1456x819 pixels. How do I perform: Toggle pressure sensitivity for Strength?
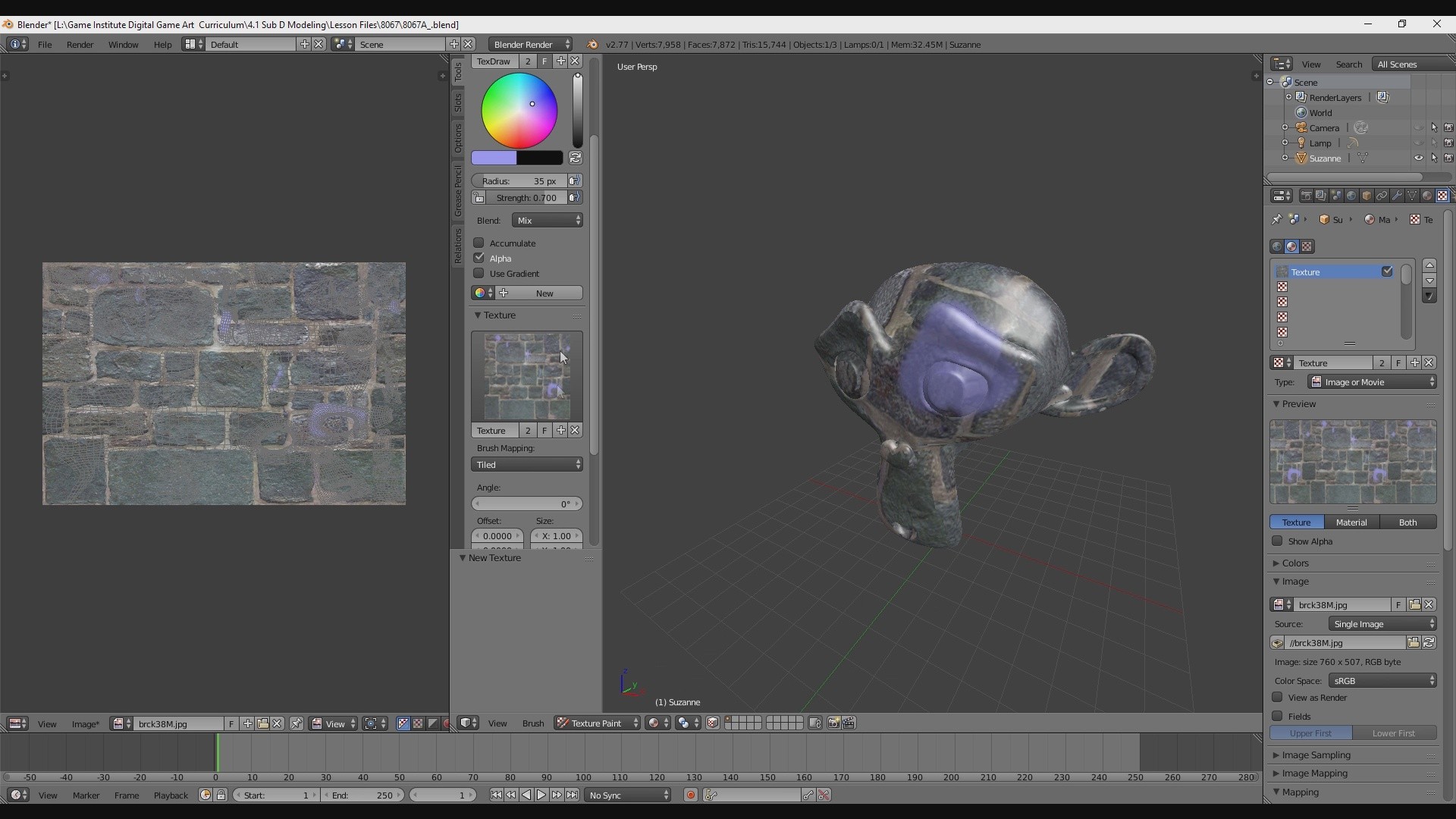pos(575,198)
